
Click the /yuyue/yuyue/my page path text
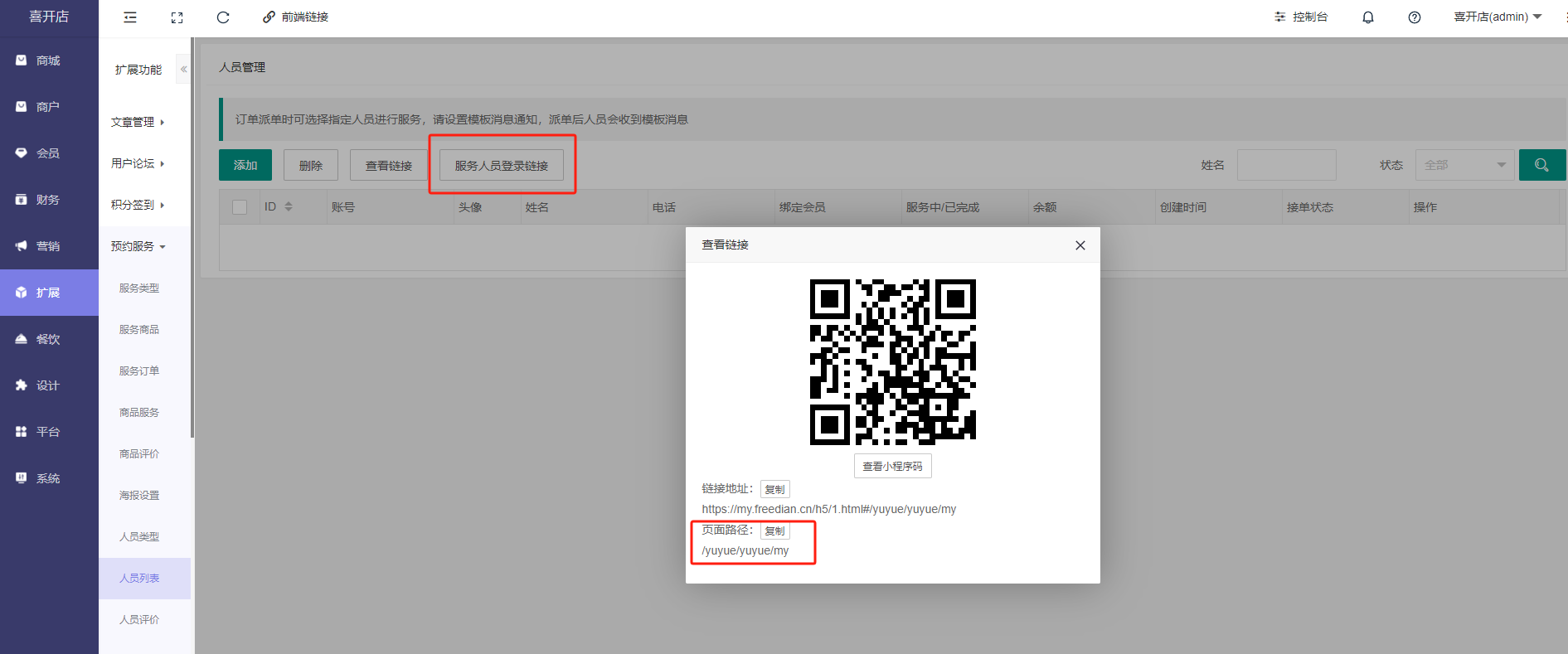click(745, 550)
